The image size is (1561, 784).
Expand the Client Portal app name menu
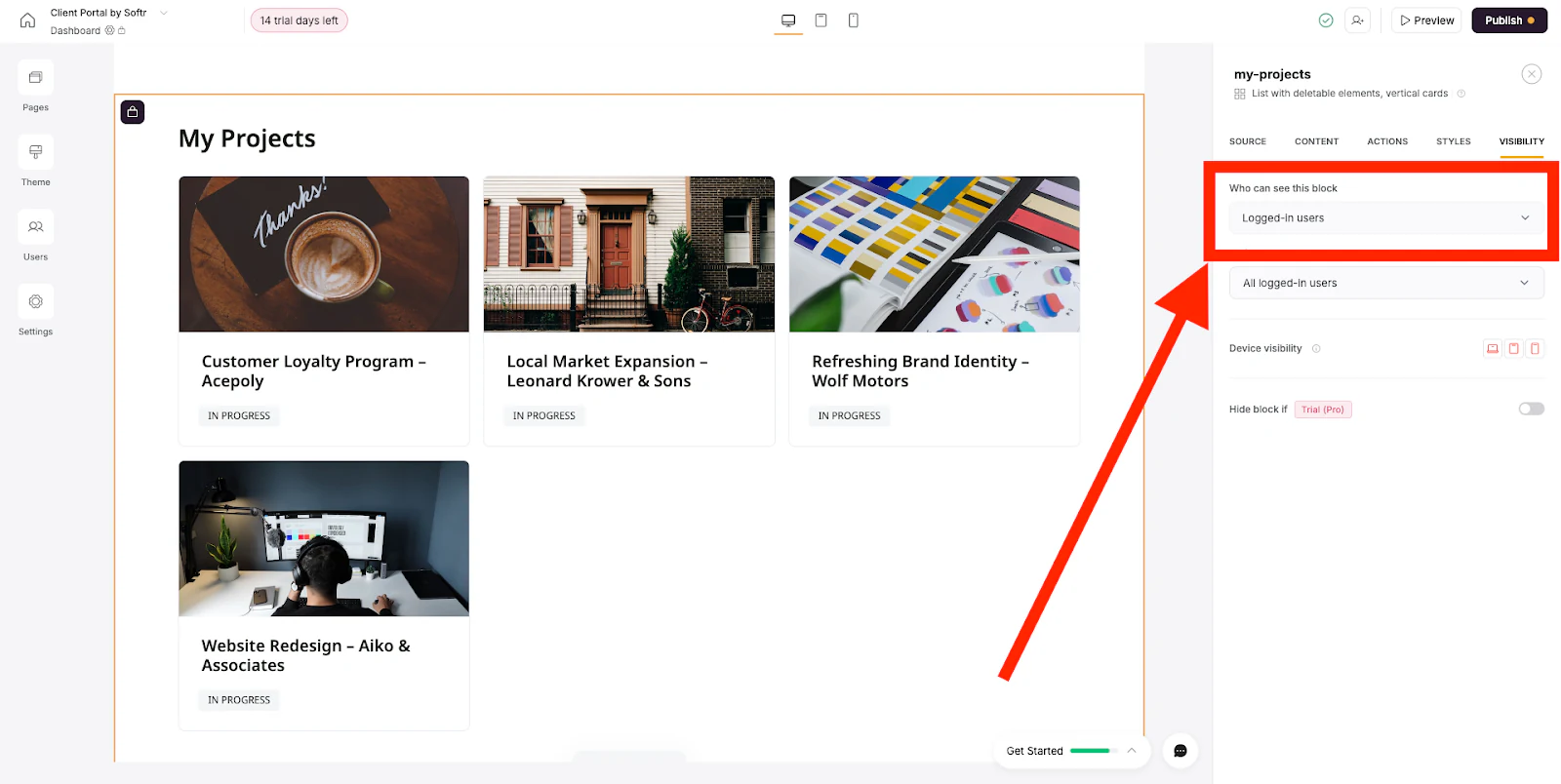pyautogui.click(x=164, y=13)
